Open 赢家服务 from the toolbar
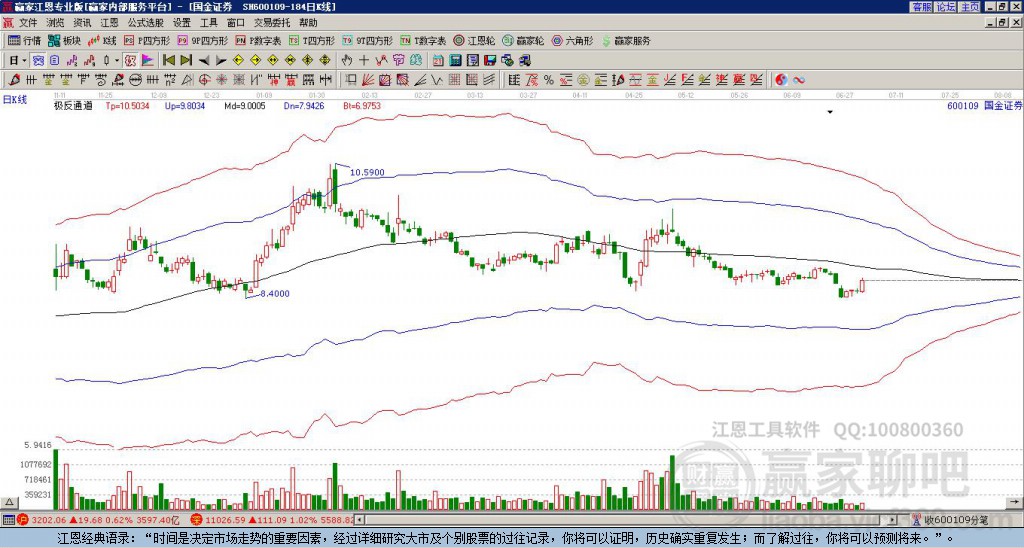1024x548 pixels. [626, 40]
